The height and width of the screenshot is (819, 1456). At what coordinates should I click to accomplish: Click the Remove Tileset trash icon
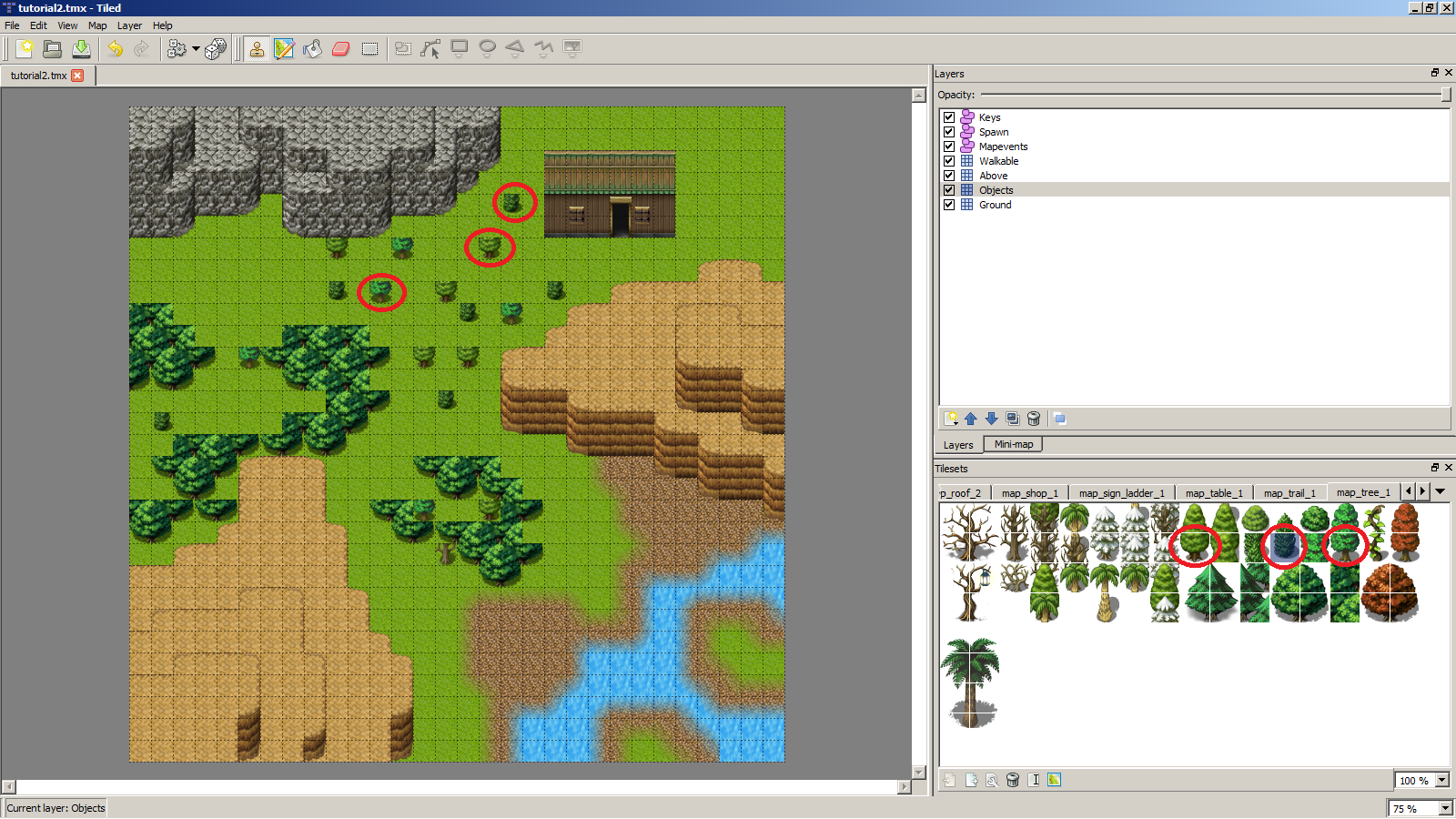pos(1013,780)
